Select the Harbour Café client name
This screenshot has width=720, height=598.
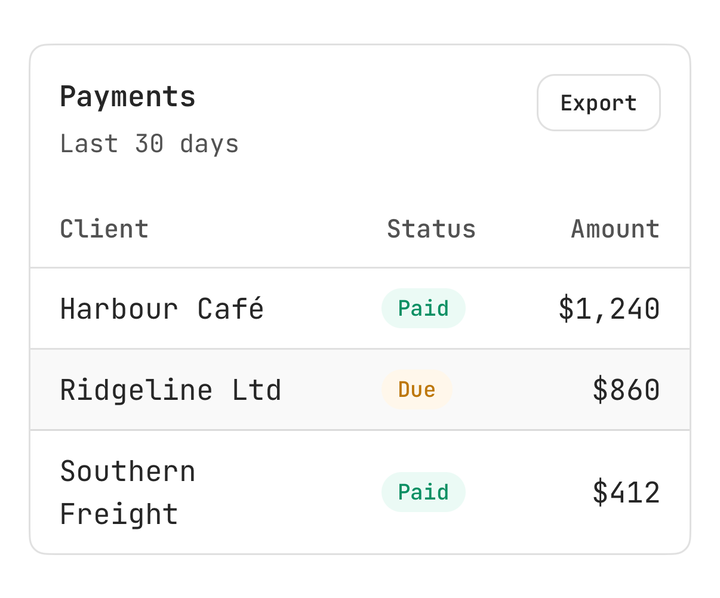click(162, 309)
